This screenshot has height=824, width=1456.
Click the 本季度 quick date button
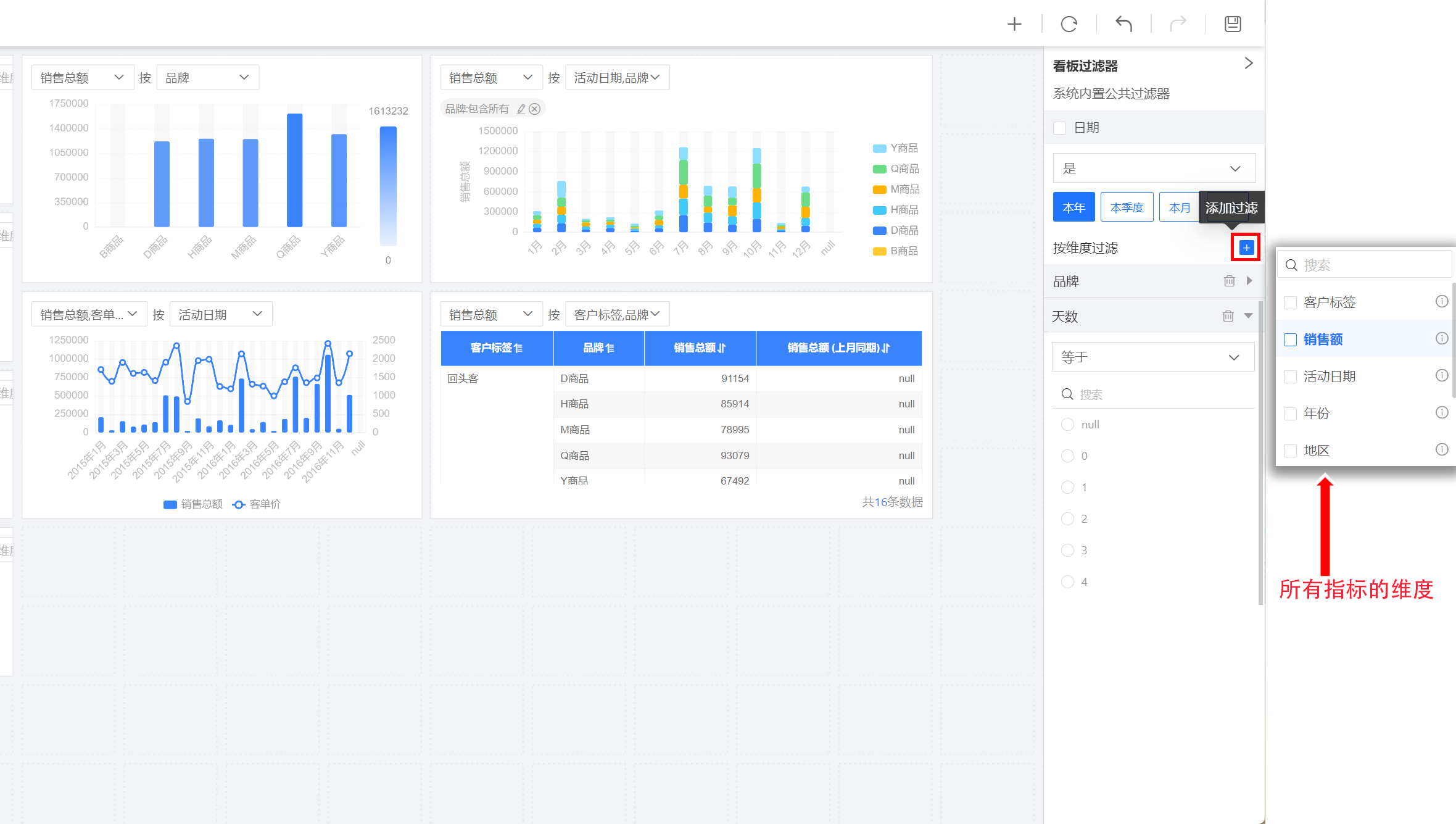(1127, 207)
